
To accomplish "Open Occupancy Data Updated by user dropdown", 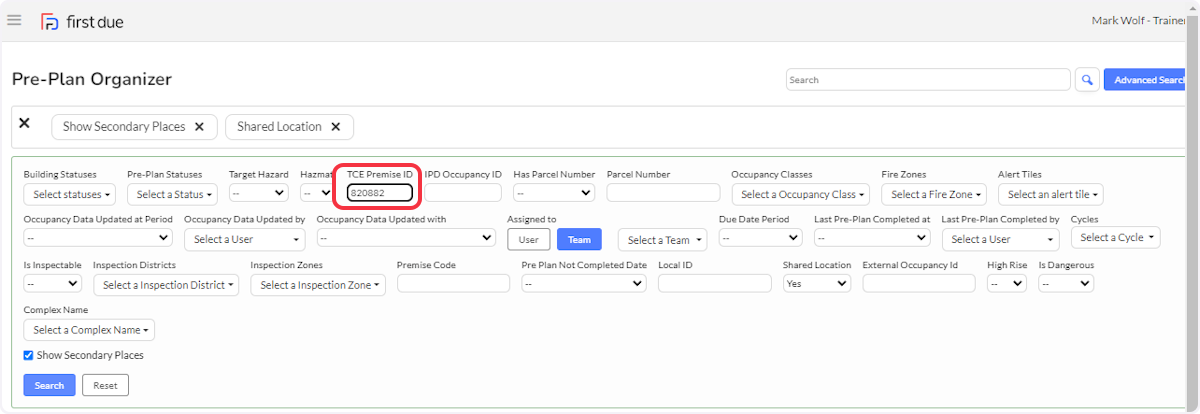I will point(244,239).
